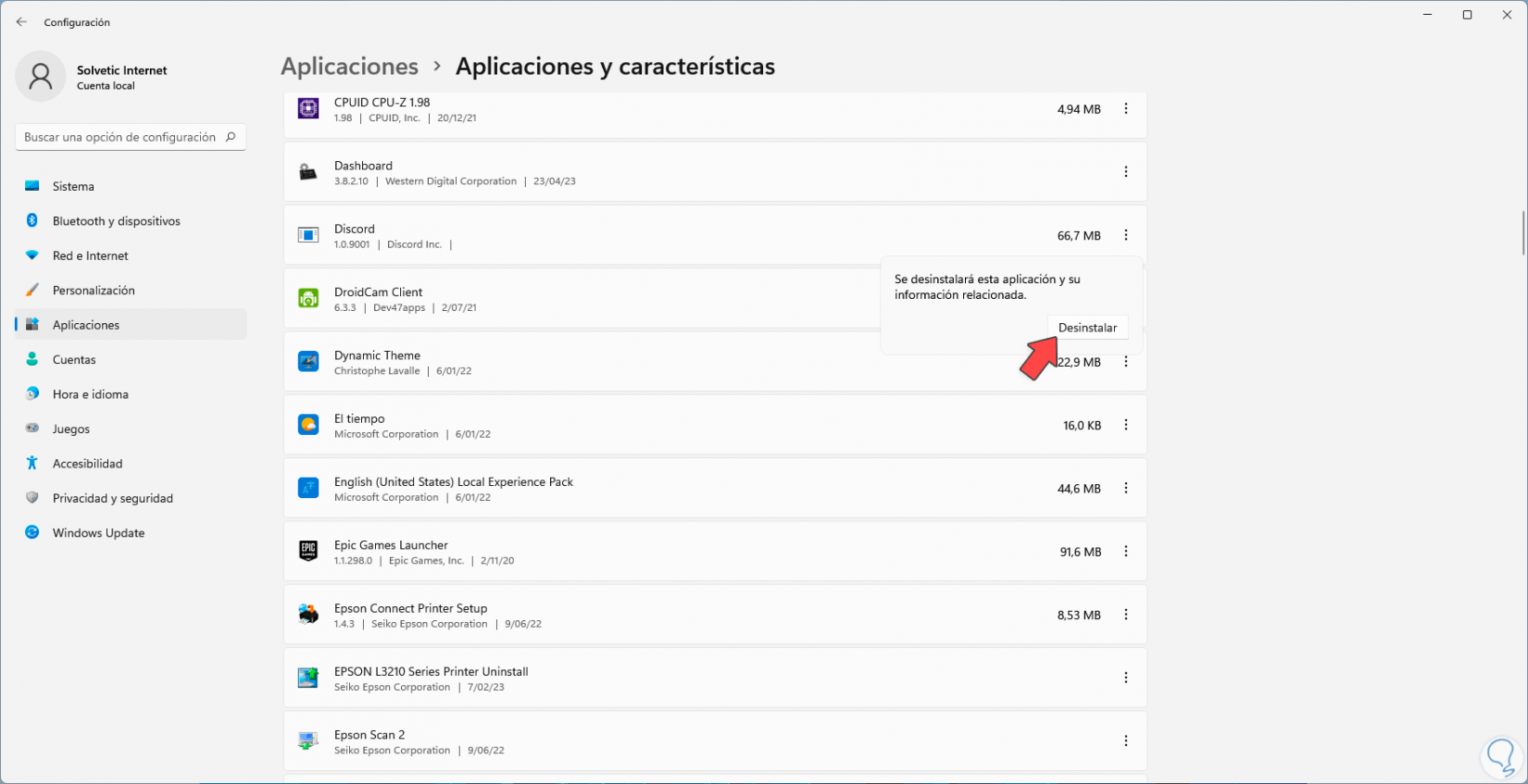Click the Discord app icon
This screenshot has width=1528, height=784.
point(308,235)
